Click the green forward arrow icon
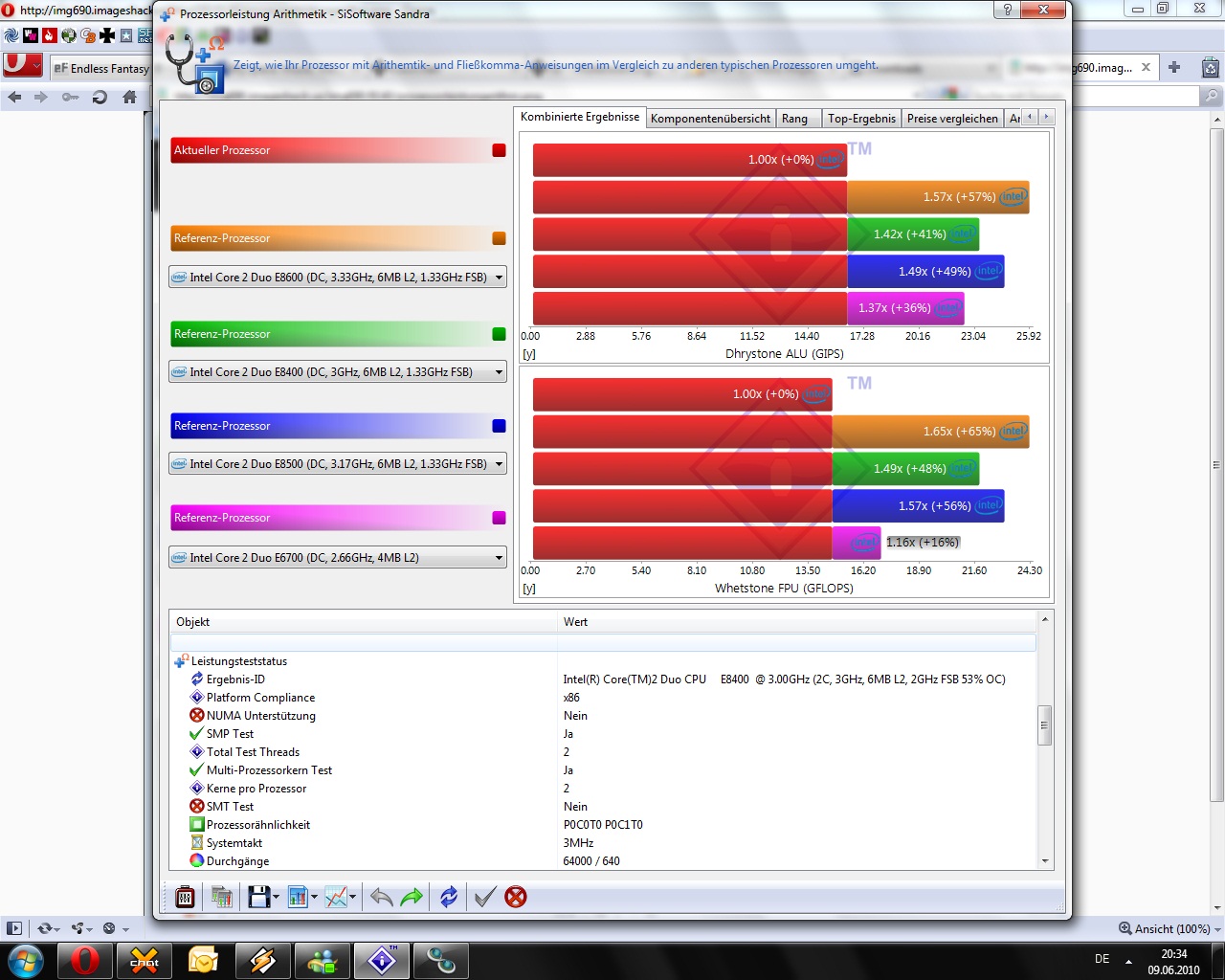The image size is (1225, 980). click(x=412, y=897)
